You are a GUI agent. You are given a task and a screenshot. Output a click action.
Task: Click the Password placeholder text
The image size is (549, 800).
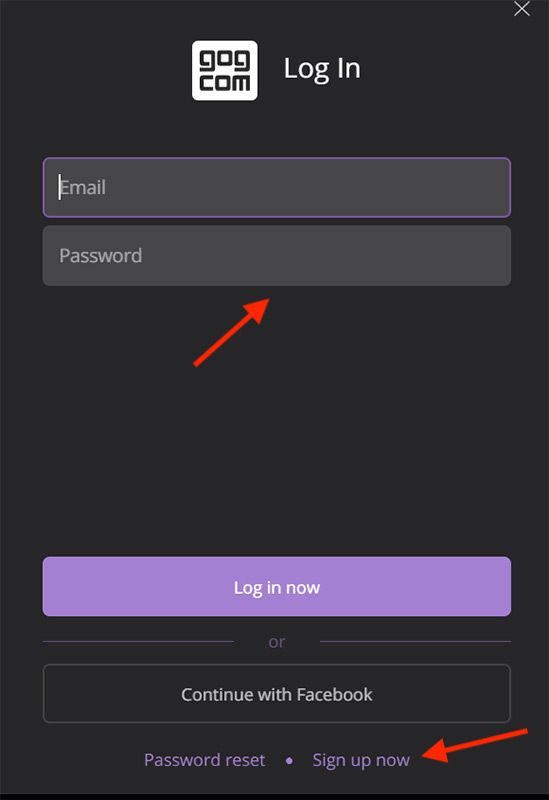coord(101,256)
